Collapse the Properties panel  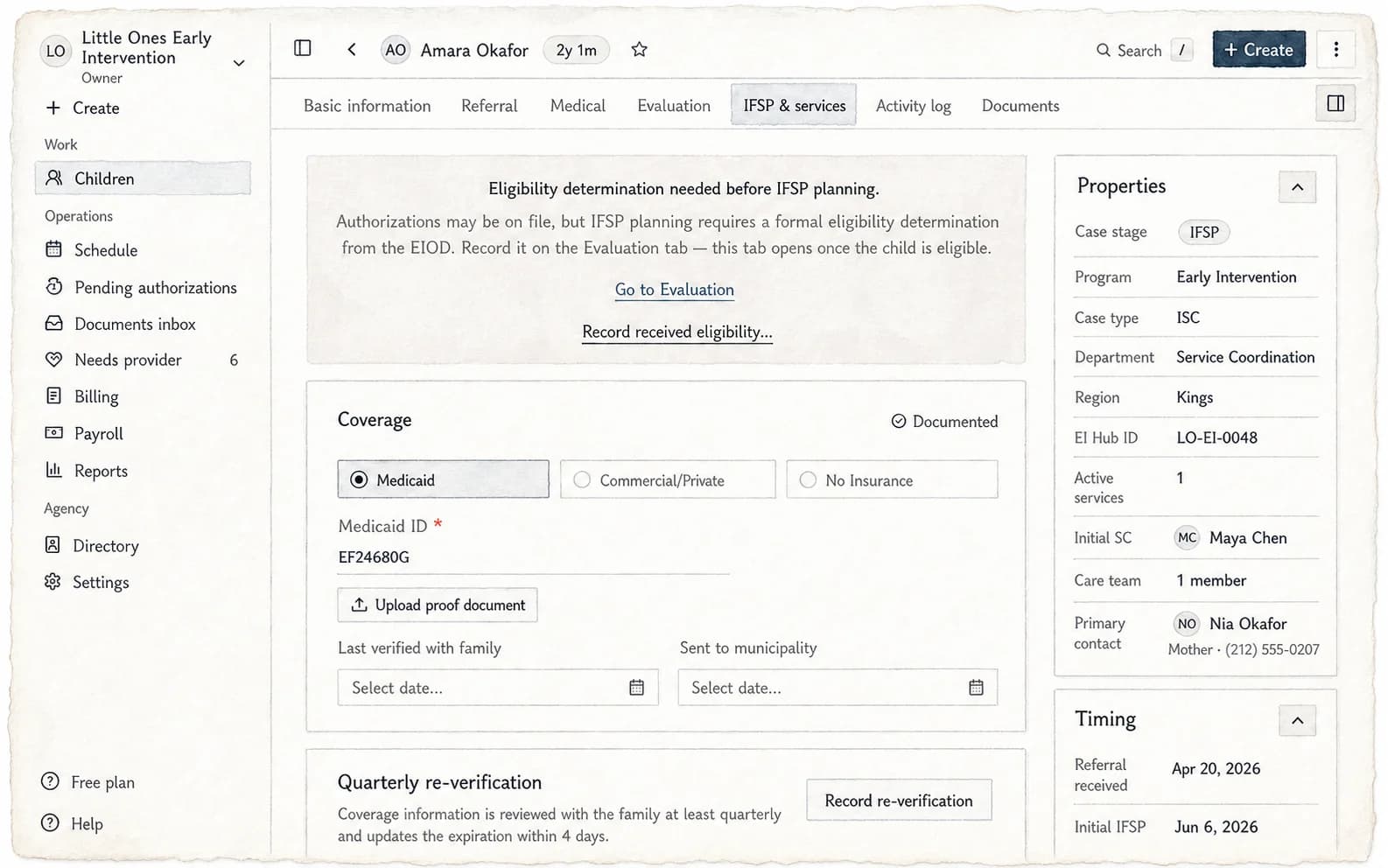pyautogui.click(x=1297, y=187)
